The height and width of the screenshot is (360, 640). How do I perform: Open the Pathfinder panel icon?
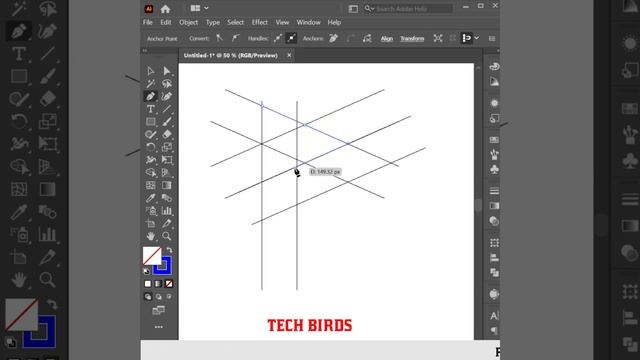tap(494, 272)
